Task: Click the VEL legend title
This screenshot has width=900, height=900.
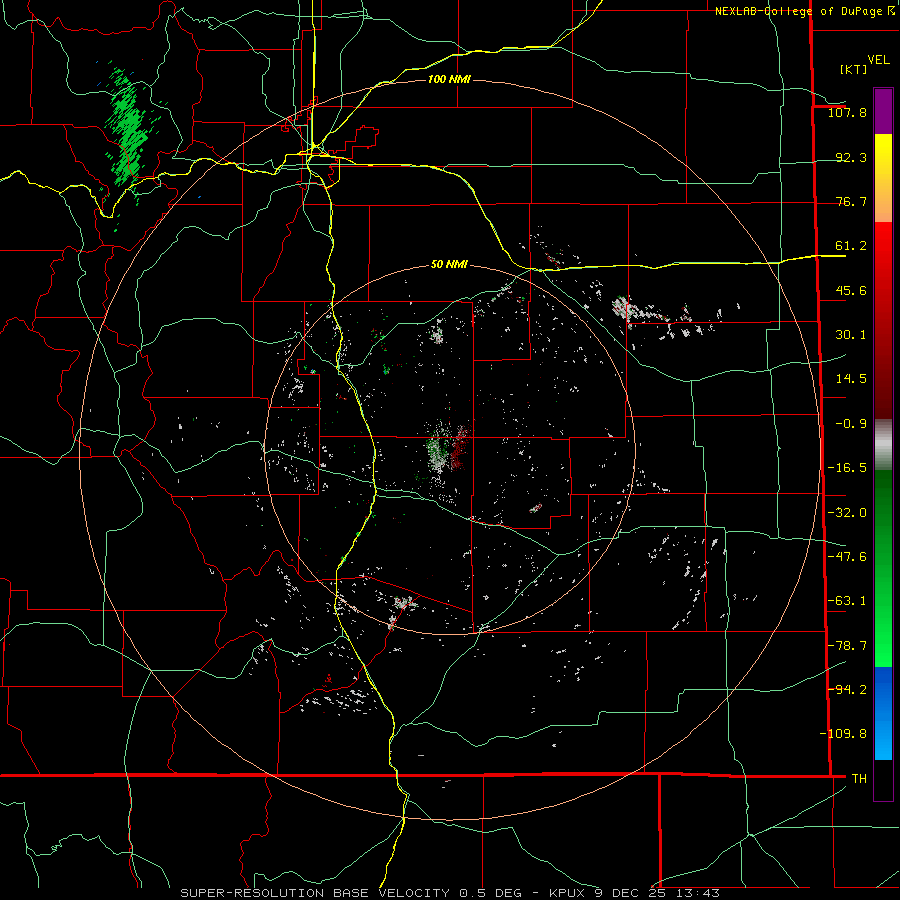Action: (x=879, y=59)
